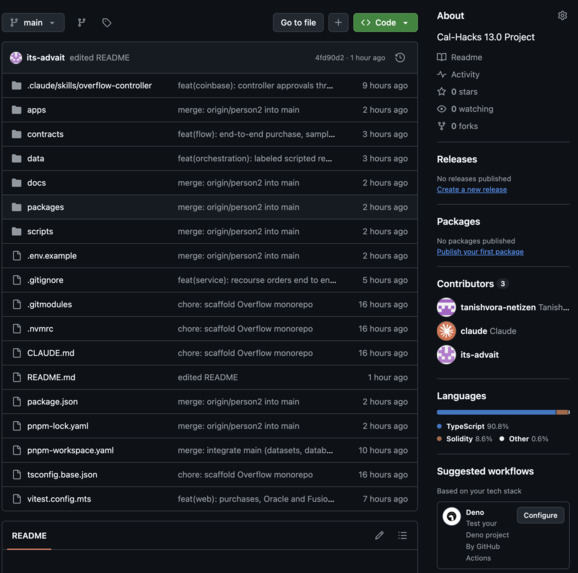Open the package.json file
578x573 pixels.
52,402
